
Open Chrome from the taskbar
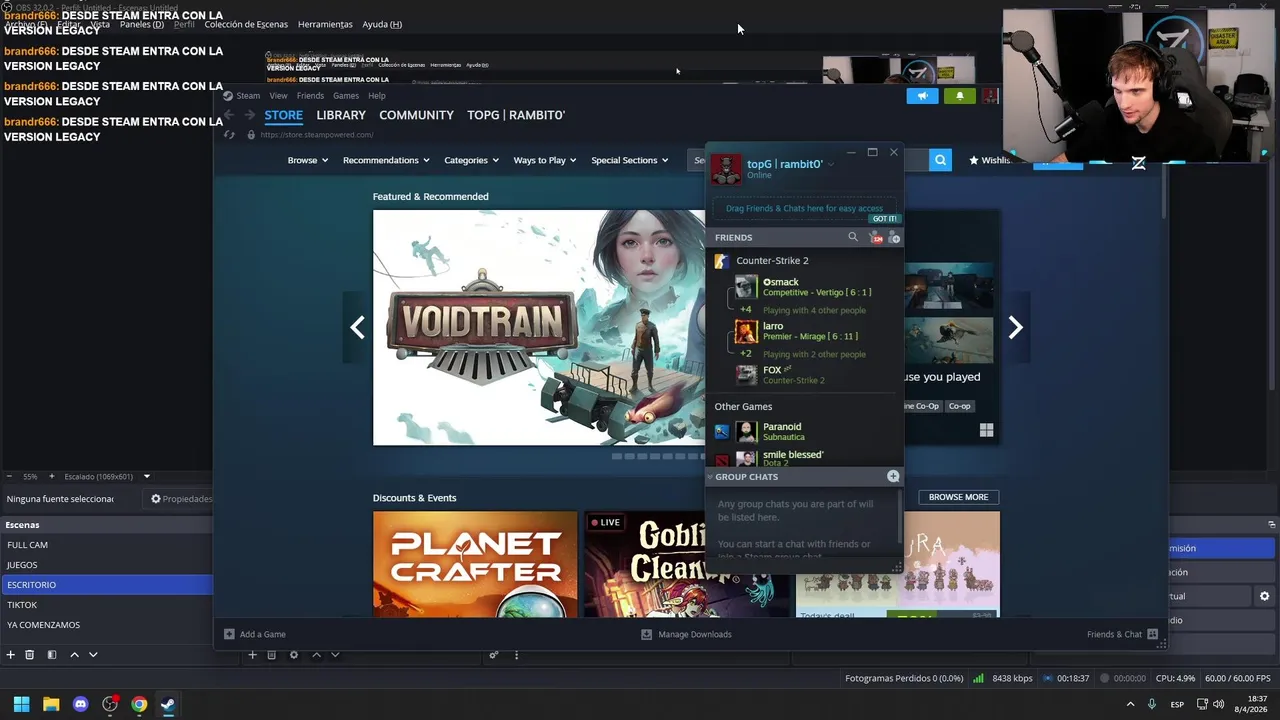139,704
